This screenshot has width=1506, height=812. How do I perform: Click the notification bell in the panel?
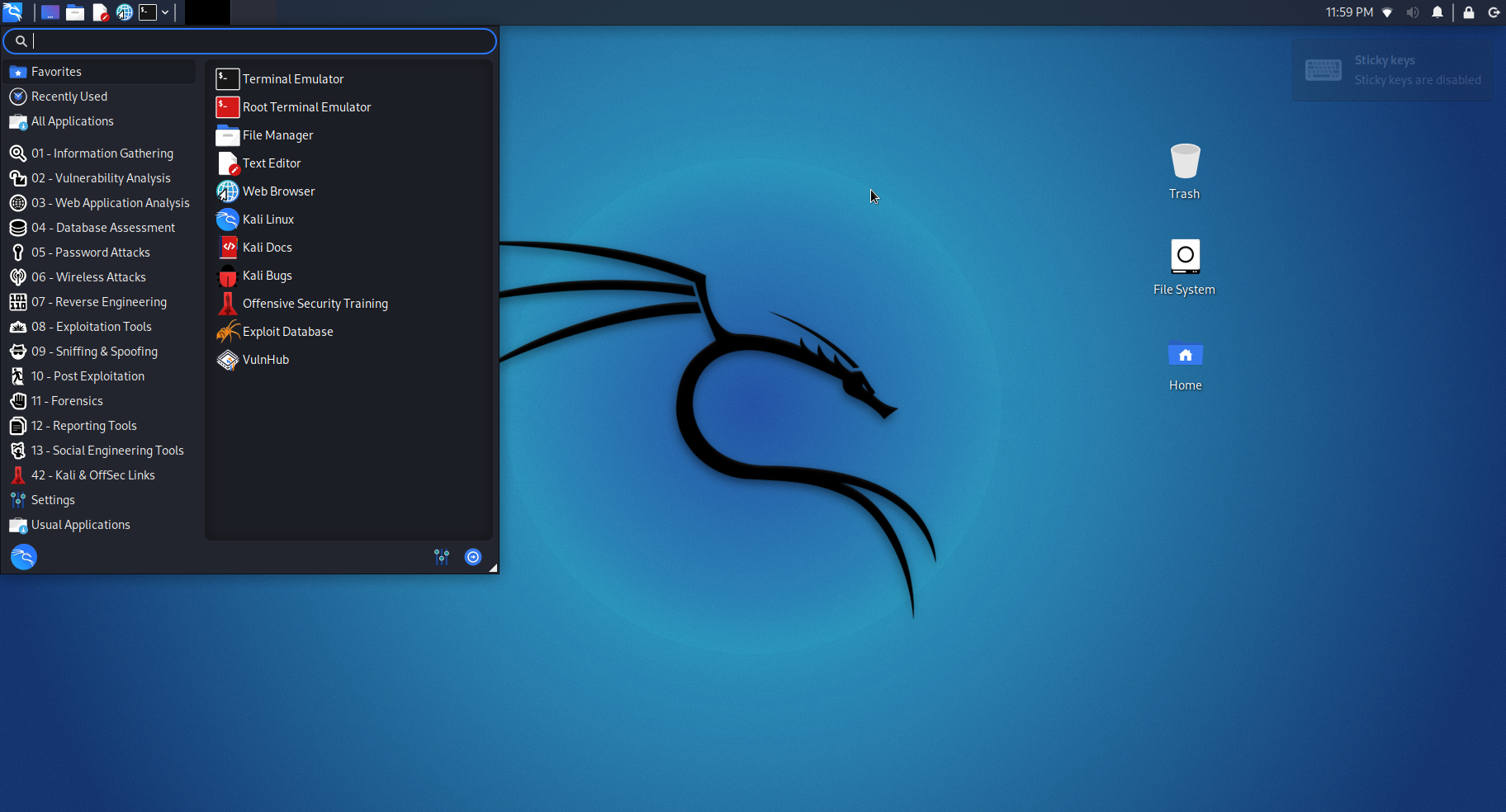(1437, 12)
